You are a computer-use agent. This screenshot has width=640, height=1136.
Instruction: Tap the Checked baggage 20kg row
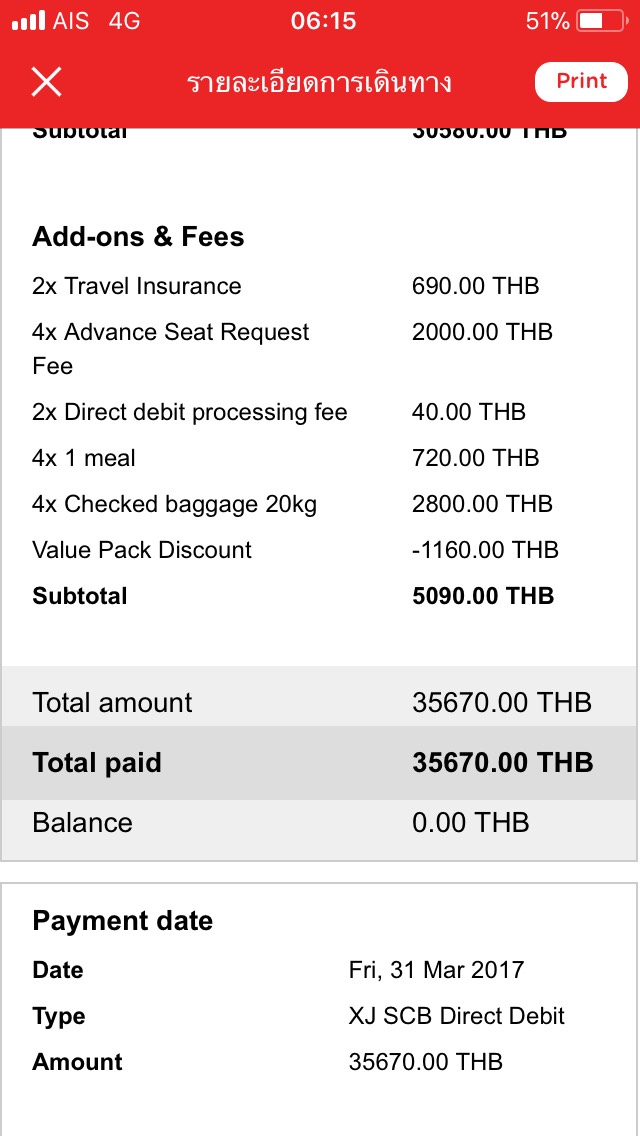(320, 504)
